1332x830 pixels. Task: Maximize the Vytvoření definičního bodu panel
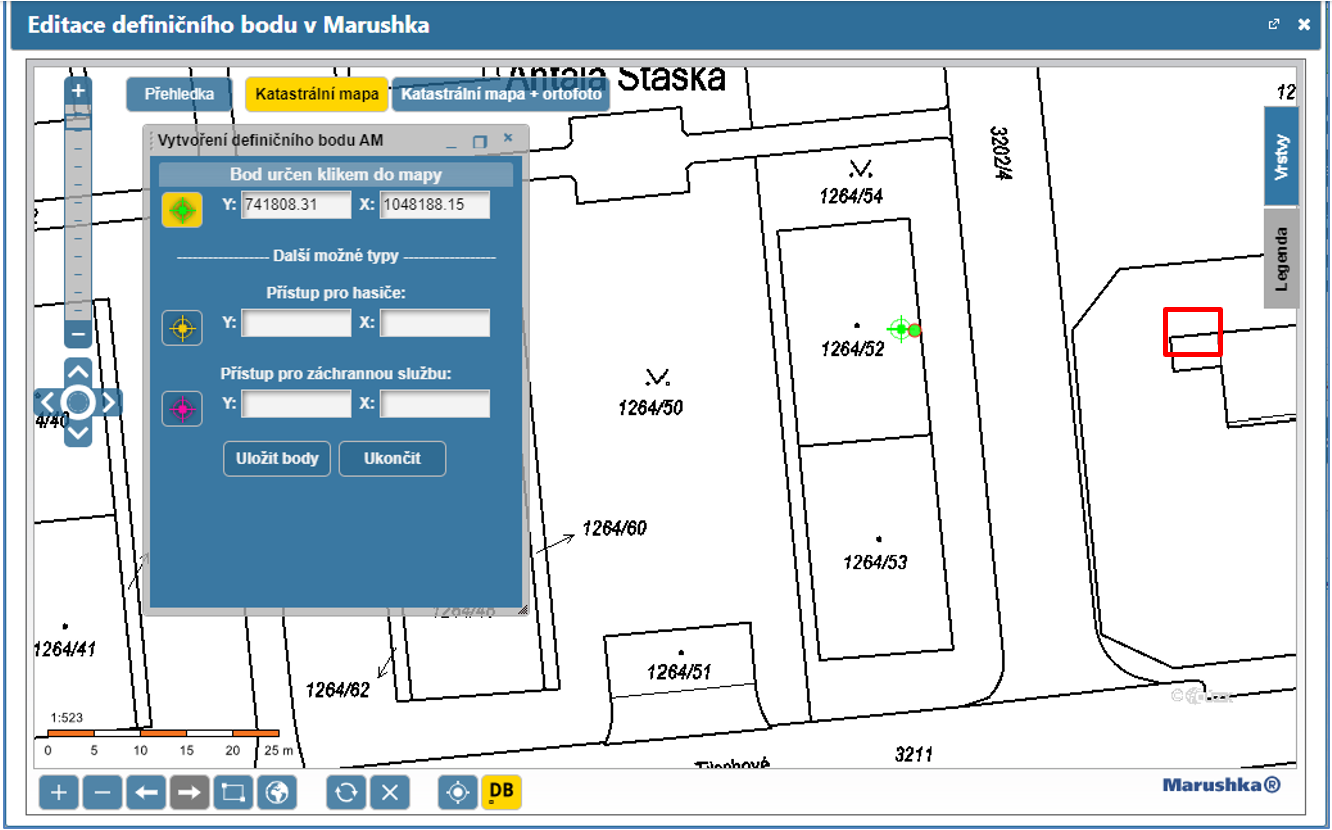(x=480, y=142)
